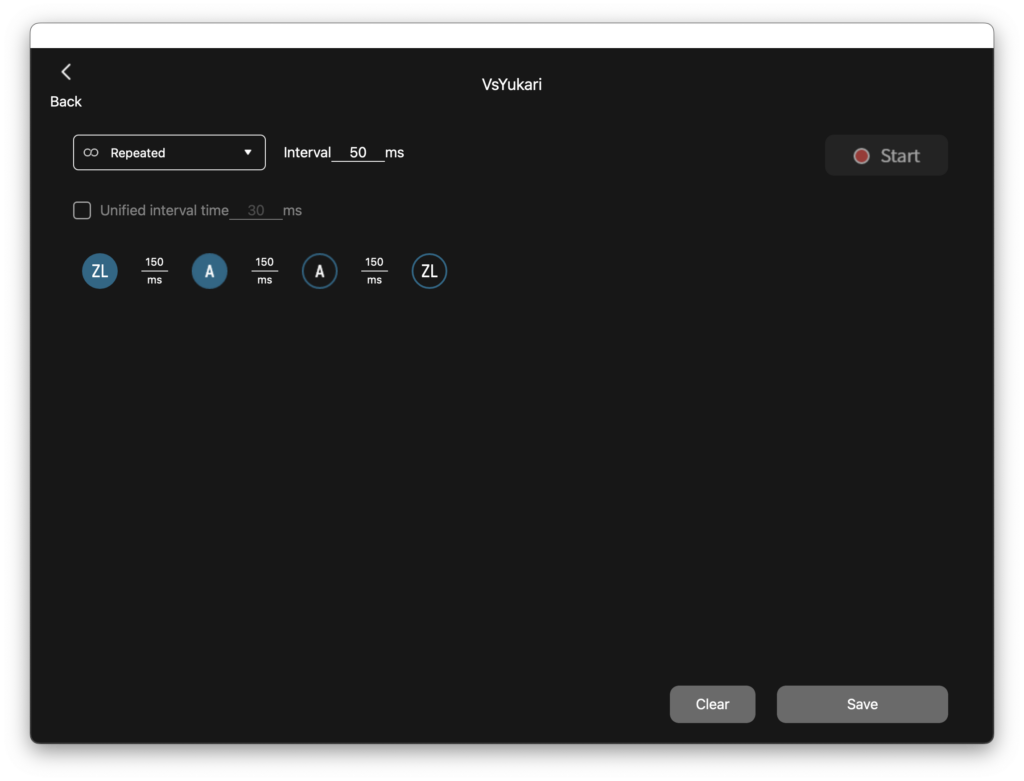Save the macro with the Save button
The width and height of the screenshot is (1024, 781).
[x=862, y=704]
